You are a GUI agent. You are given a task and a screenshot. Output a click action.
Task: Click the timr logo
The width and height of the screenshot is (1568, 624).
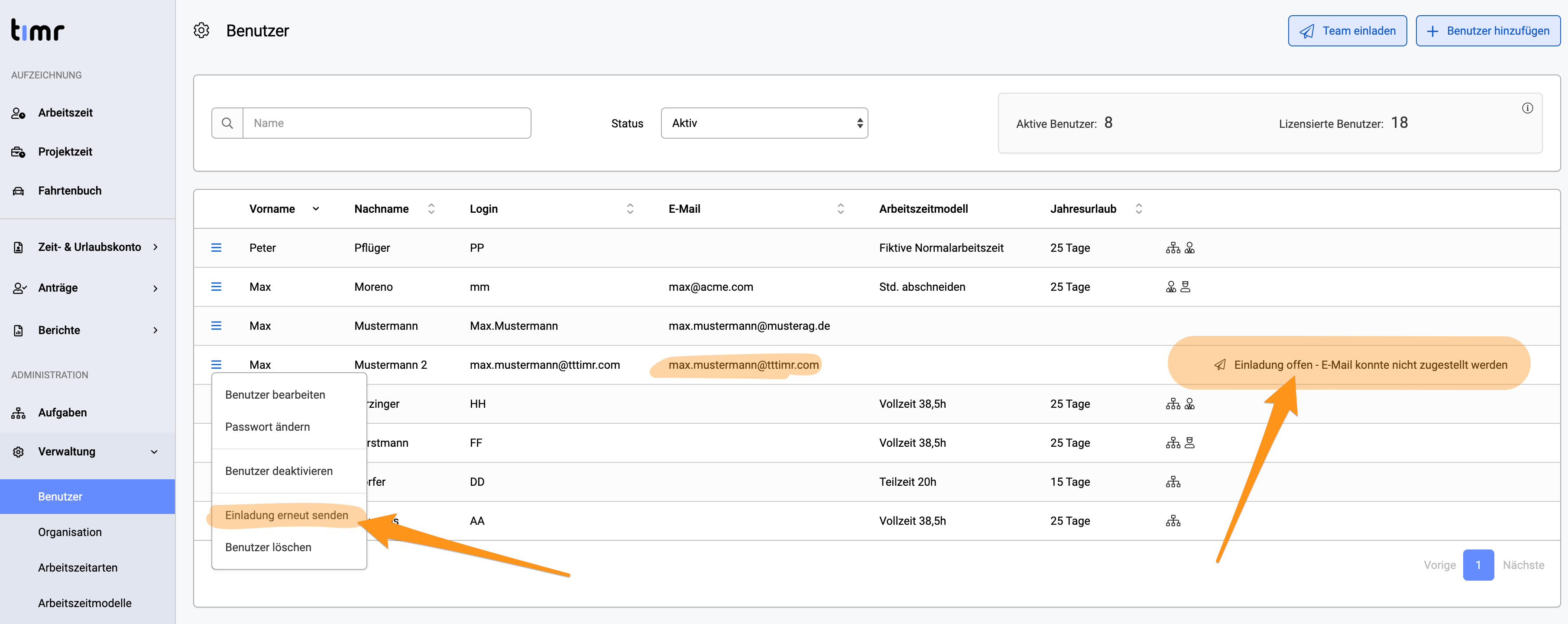coord(37,29)
